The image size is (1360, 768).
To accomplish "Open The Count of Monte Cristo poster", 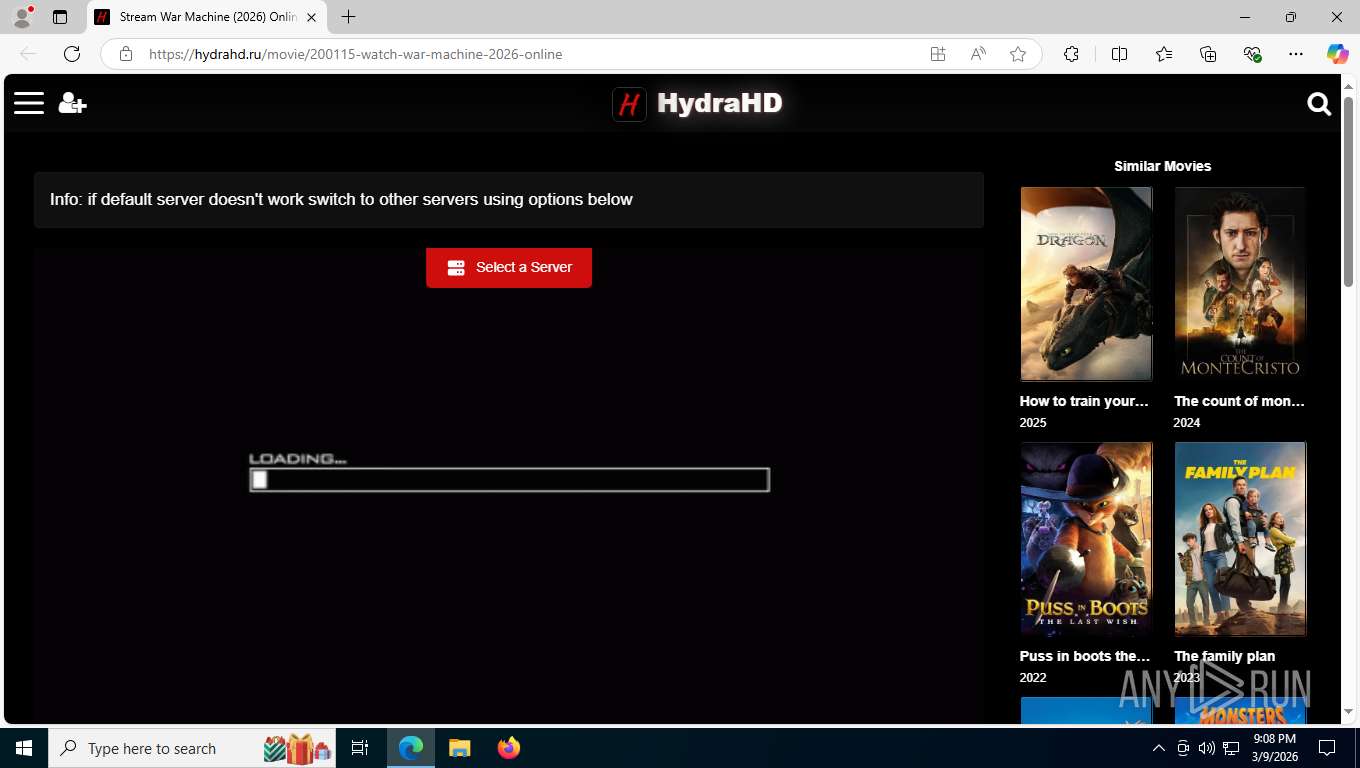I will tap(1240, 284).
